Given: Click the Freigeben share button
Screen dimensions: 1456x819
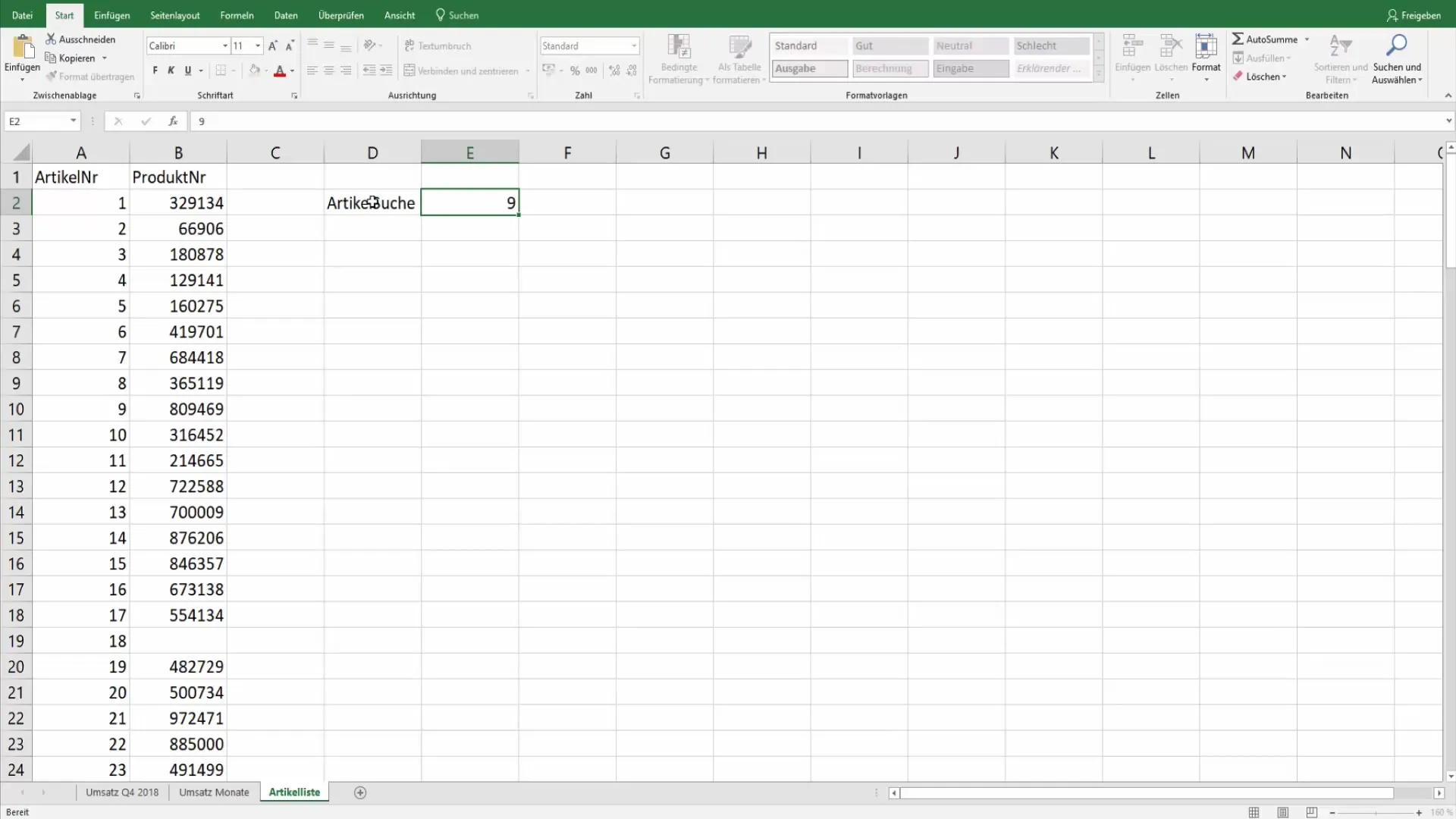Looking at the screenshot, I should [1414, 15].
